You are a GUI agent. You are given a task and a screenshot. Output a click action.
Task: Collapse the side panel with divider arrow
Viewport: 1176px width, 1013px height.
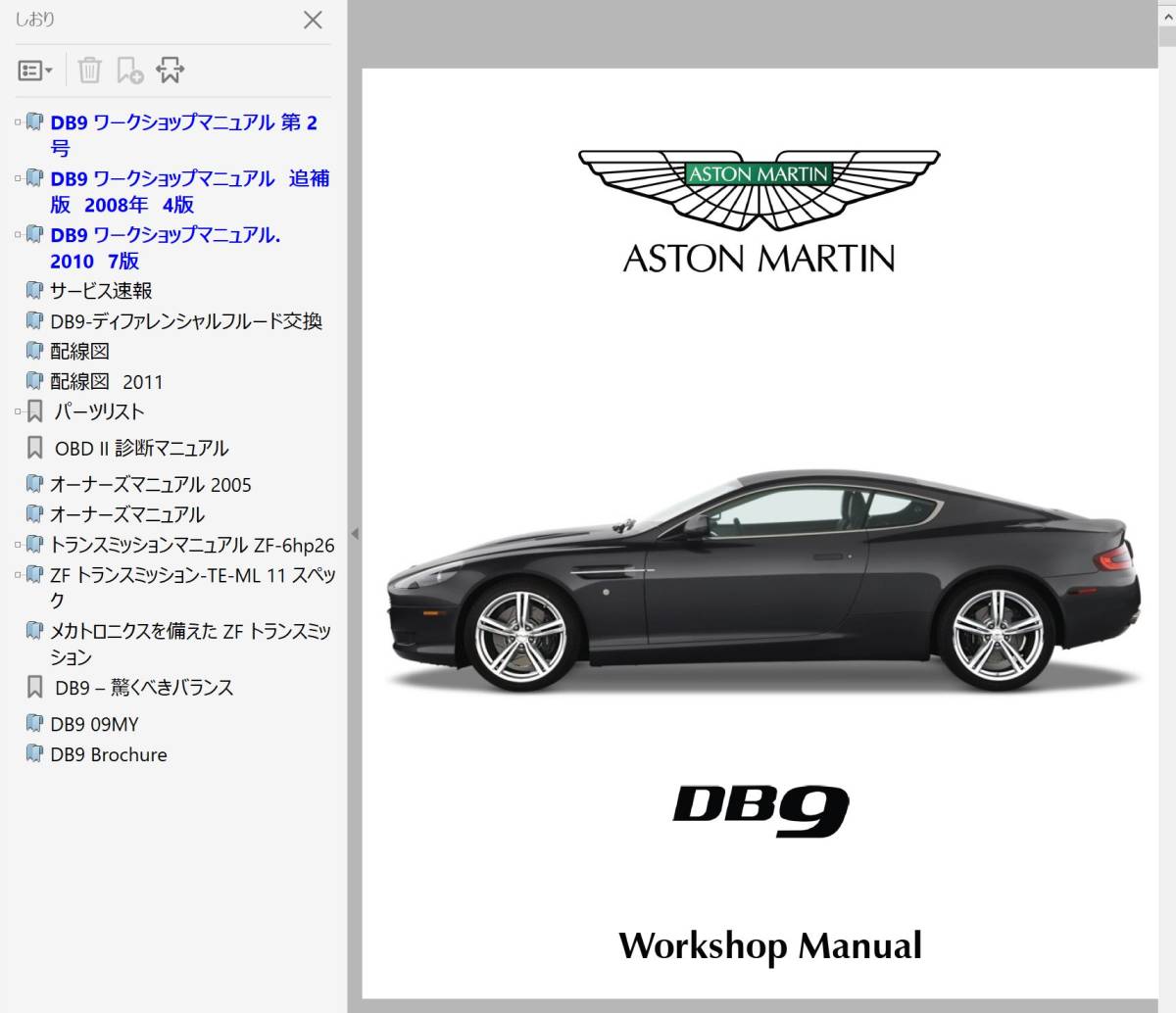point(355,534)
